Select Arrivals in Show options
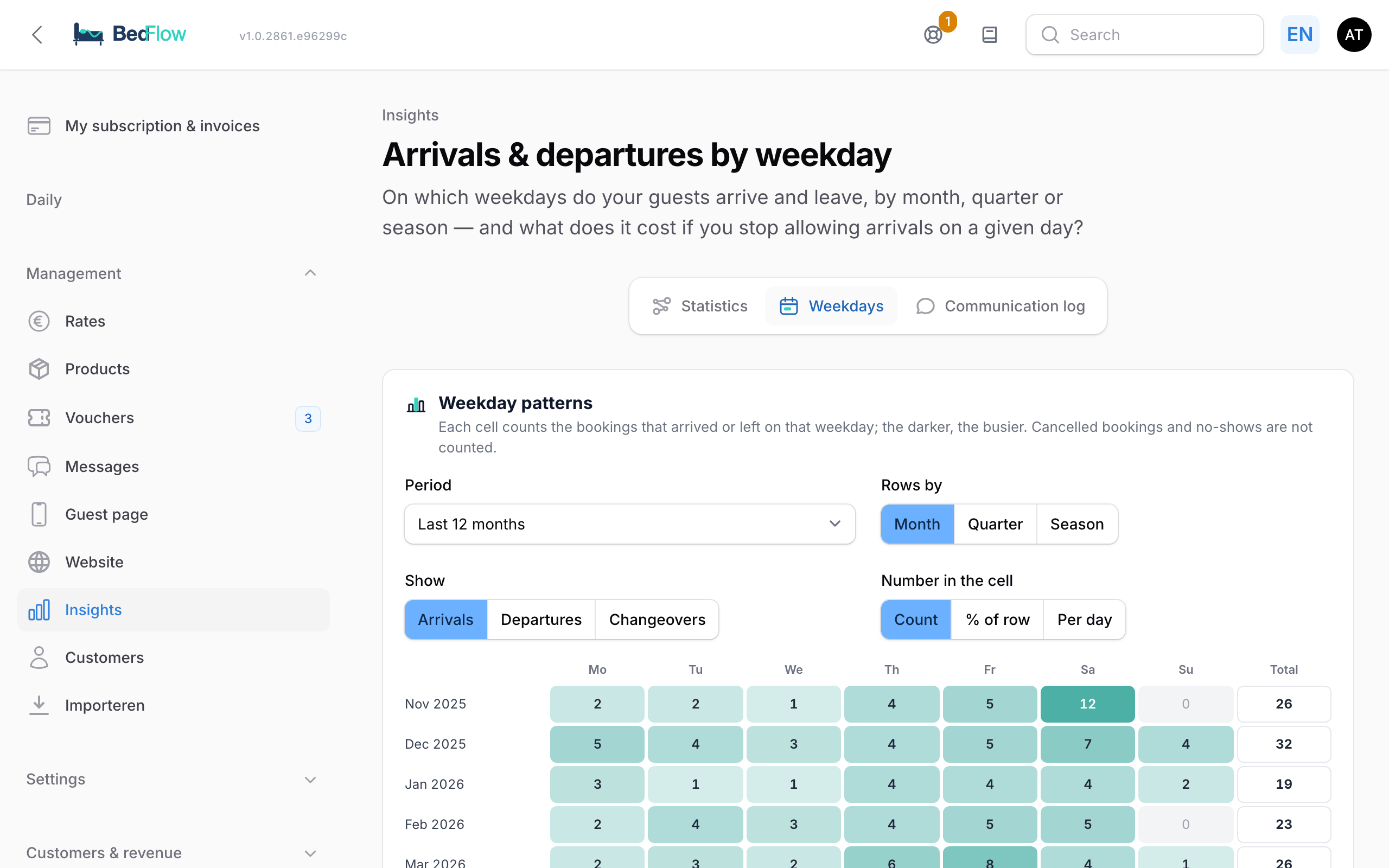The image size is (1389, 868). [445, 620]
